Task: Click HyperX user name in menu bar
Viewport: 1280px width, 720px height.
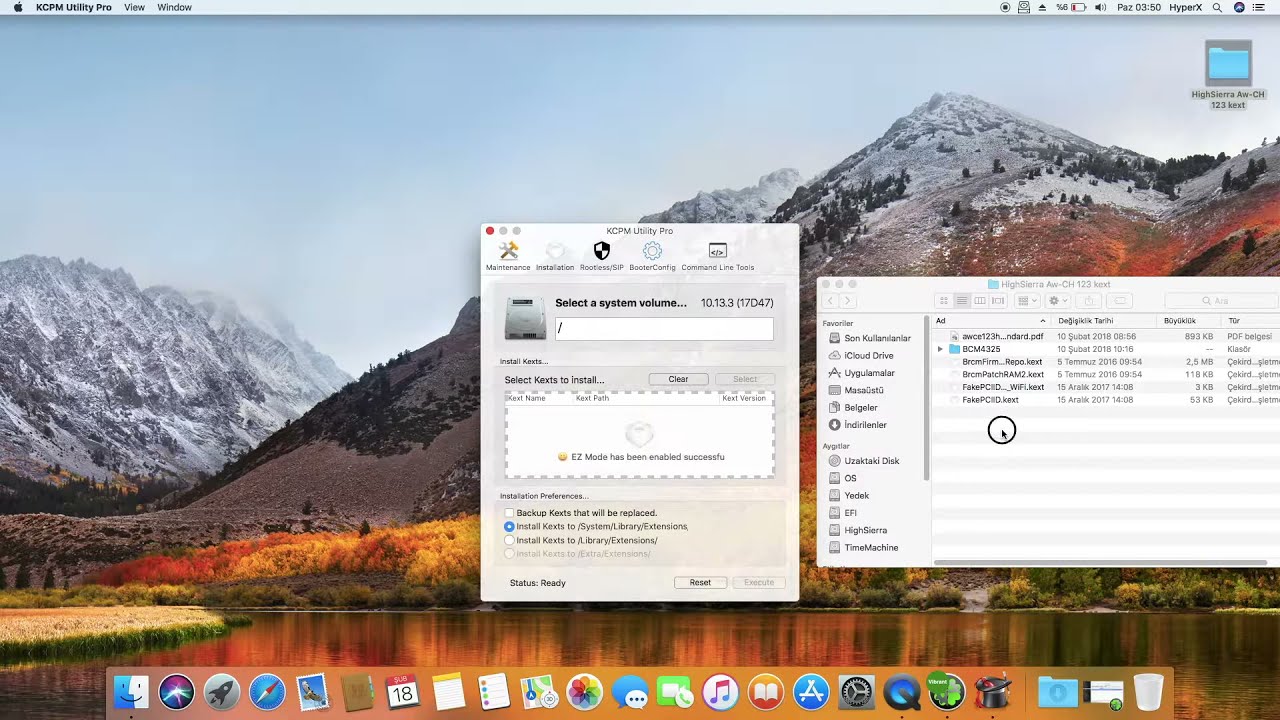Action: [1186, 7]
